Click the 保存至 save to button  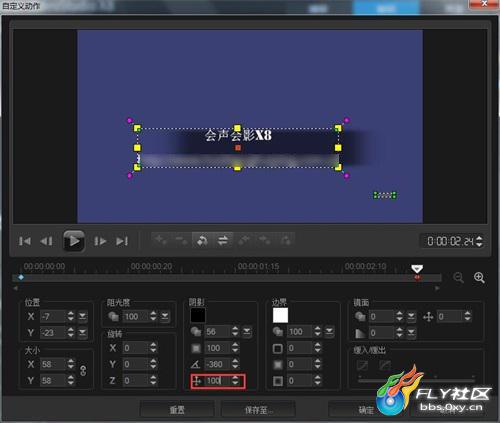tap(258, 410)
